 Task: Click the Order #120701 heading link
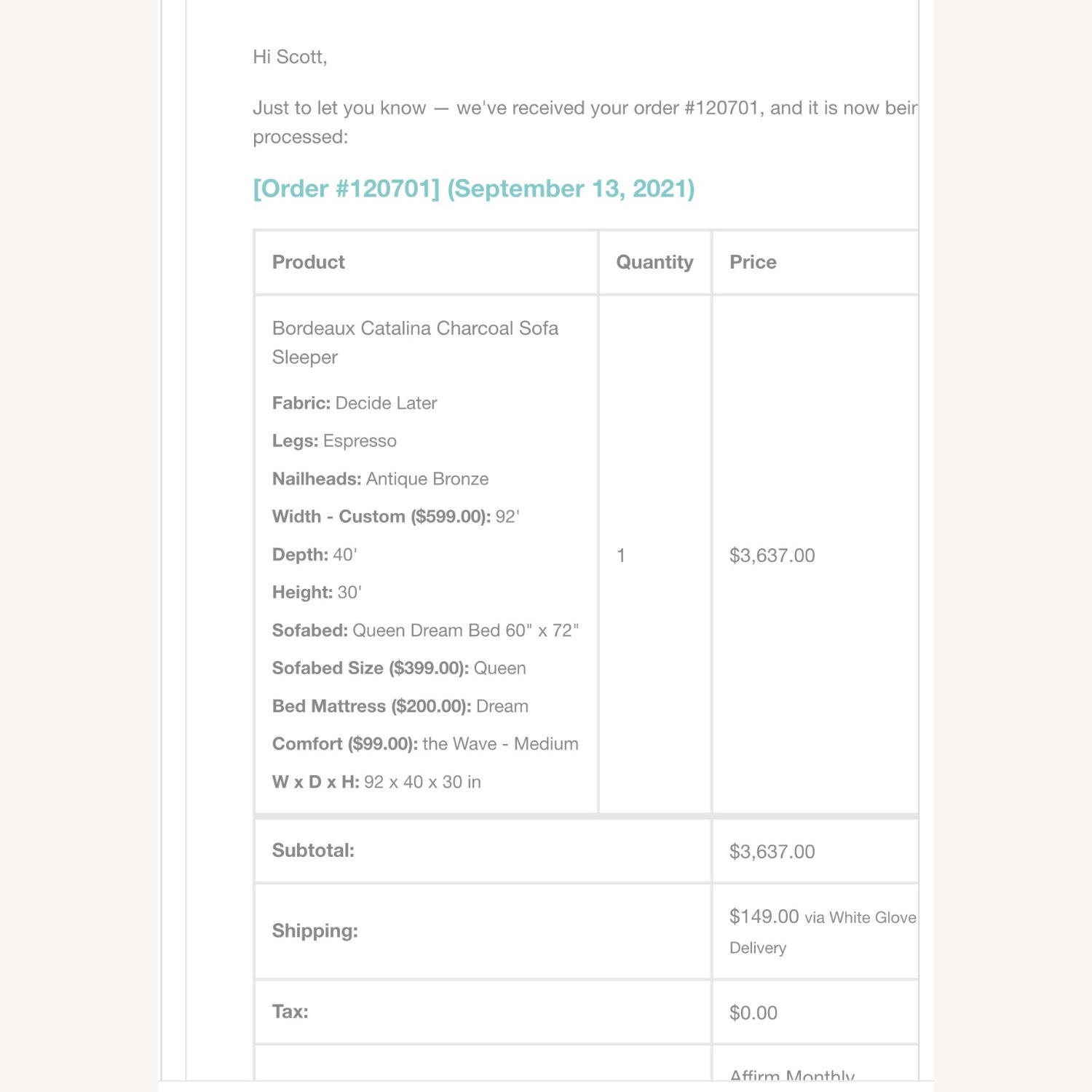point(473,189)
